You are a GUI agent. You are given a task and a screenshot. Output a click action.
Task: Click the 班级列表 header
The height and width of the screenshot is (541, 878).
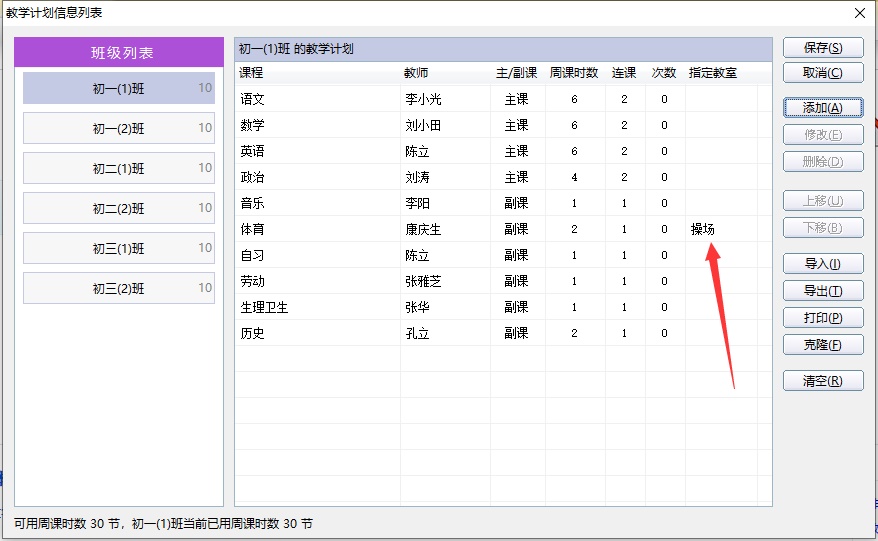click(119, 53)
